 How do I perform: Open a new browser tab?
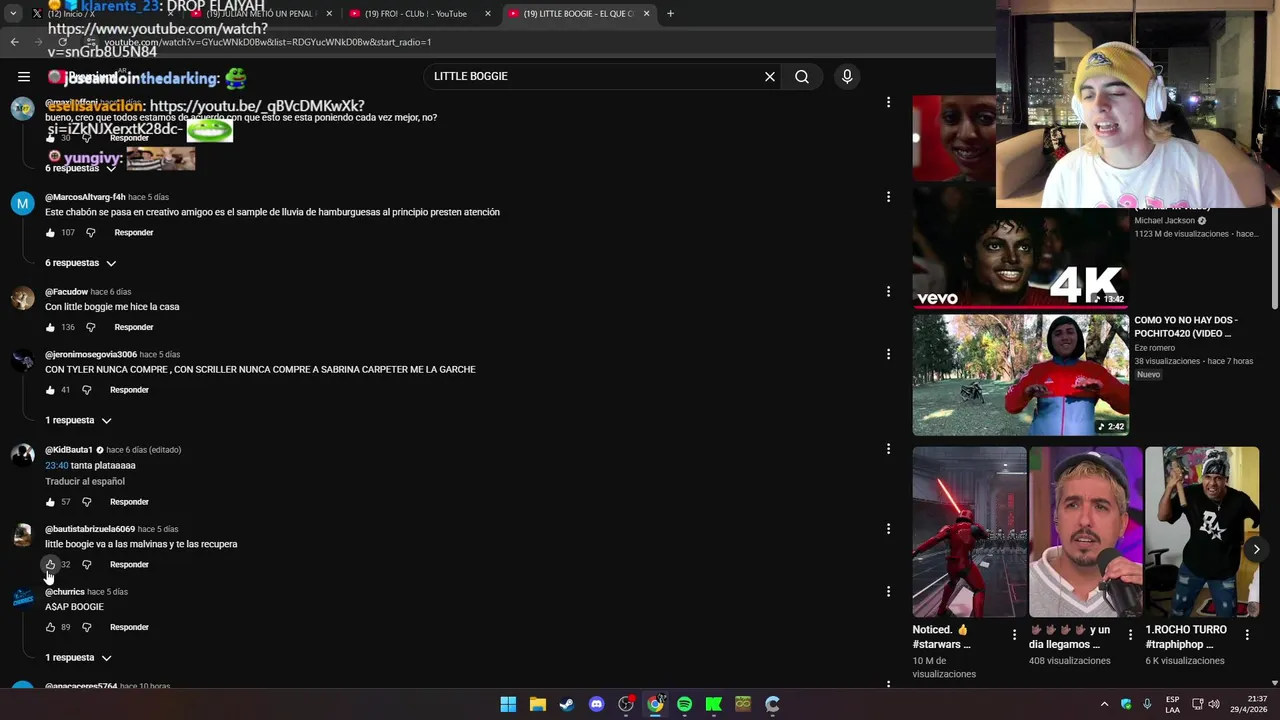pos(670,14)
